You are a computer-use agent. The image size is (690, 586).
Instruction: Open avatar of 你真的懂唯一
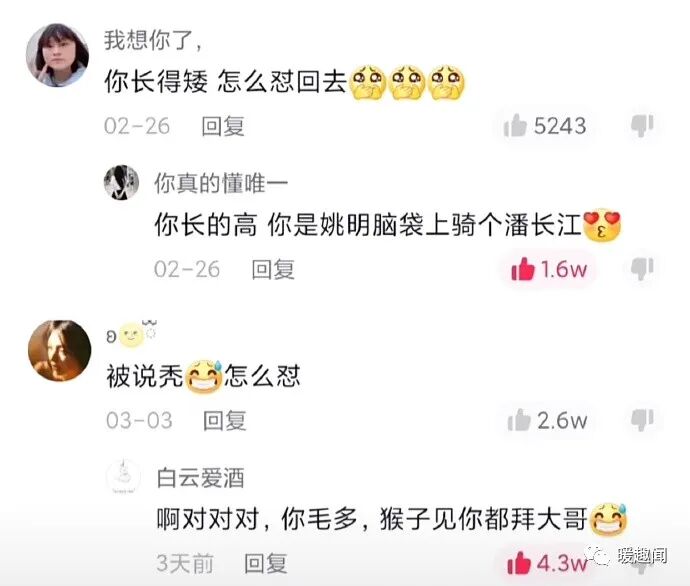coord(121,183)
